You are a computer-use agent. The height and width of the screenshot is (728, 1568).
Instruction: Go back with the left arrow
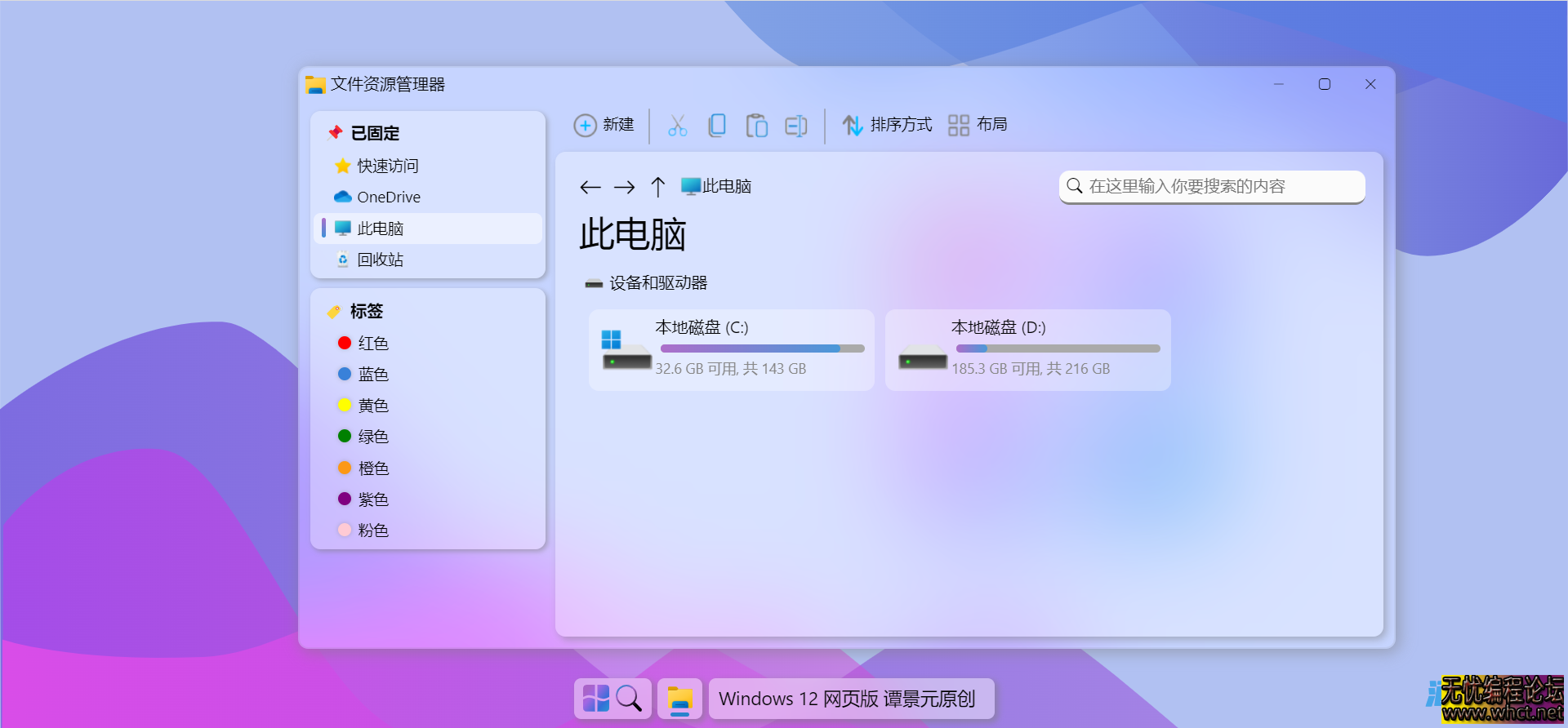(590, 188)
